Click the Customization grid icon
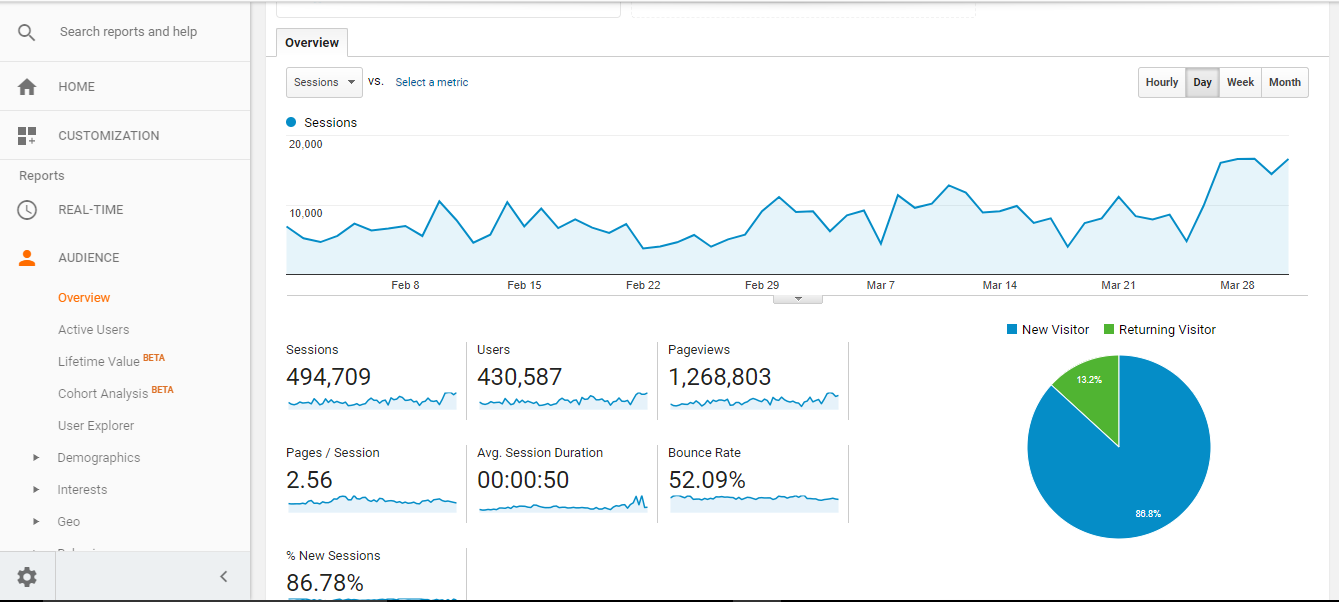Screen dimensions: 1339x602 tap(26, 135)
